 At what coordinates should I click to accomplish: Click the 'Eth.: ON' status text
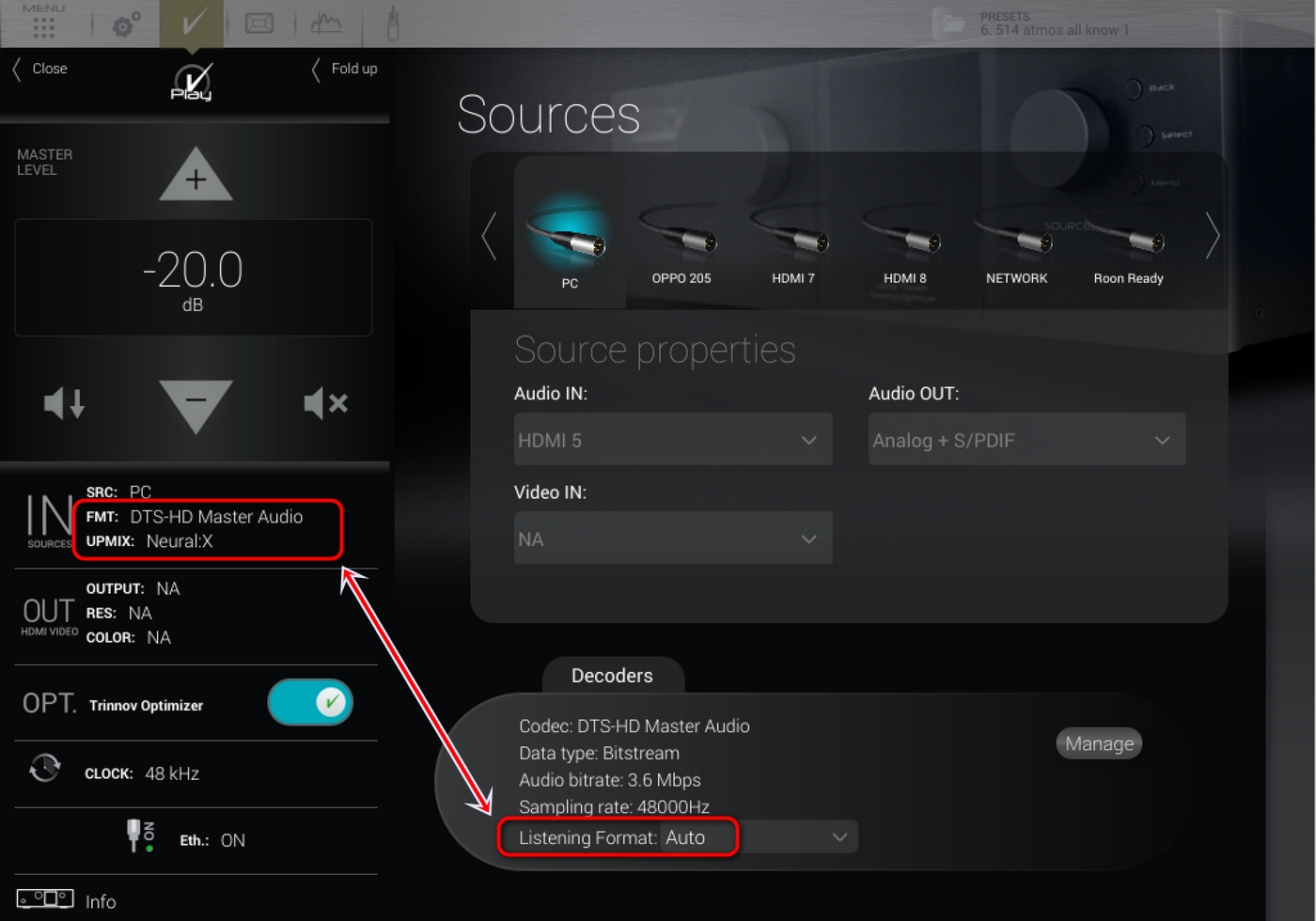click(212, 841)
